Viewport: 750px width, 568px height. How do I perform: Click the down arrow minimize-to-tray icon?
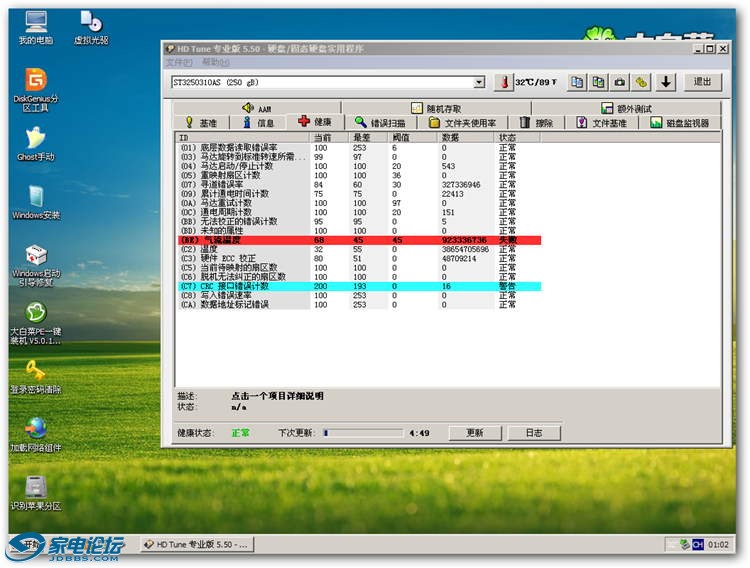click(665, 82)
